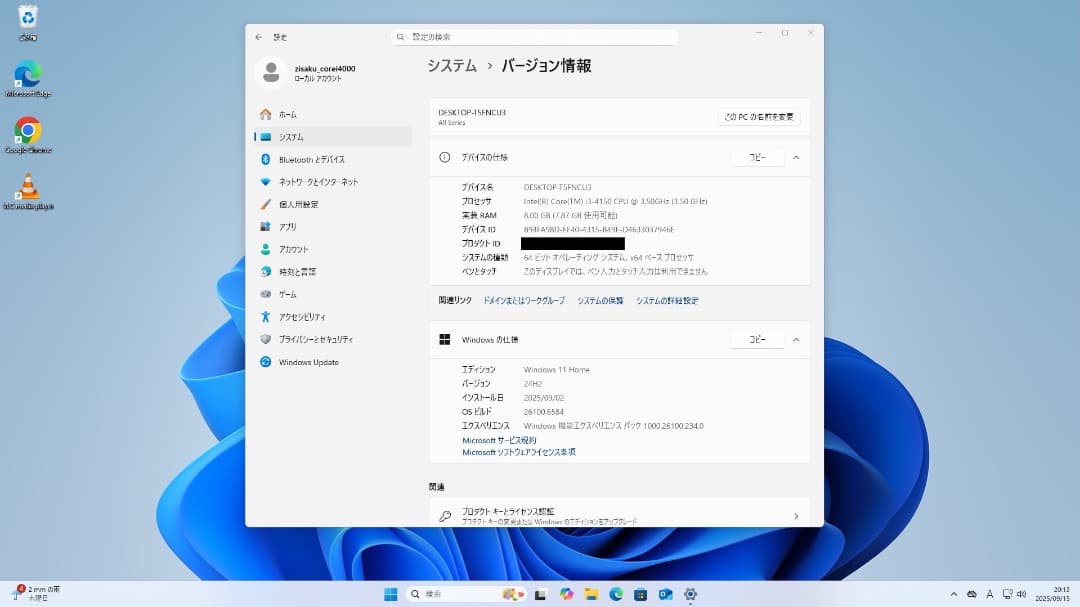1080x607 pixels.
Task: Open the VLC media player desktop shortcut
Action: (x=28, y=192)
